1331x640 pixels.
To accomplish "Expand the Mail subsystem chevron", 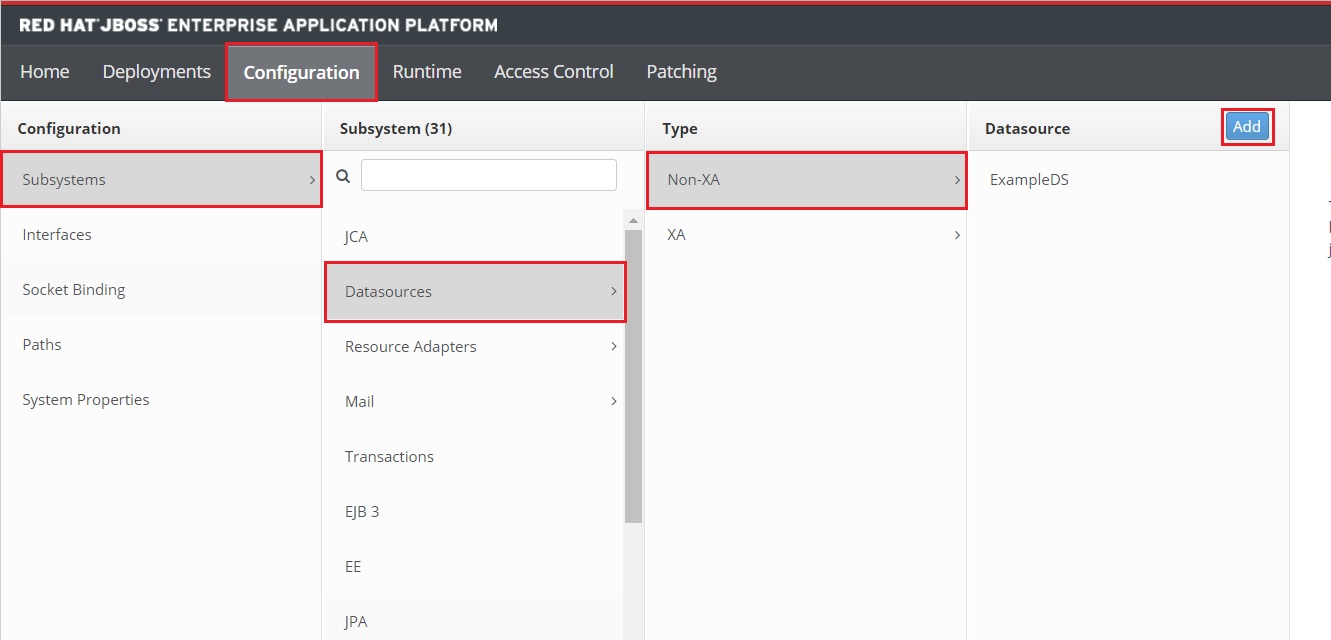I will point(613,401).
